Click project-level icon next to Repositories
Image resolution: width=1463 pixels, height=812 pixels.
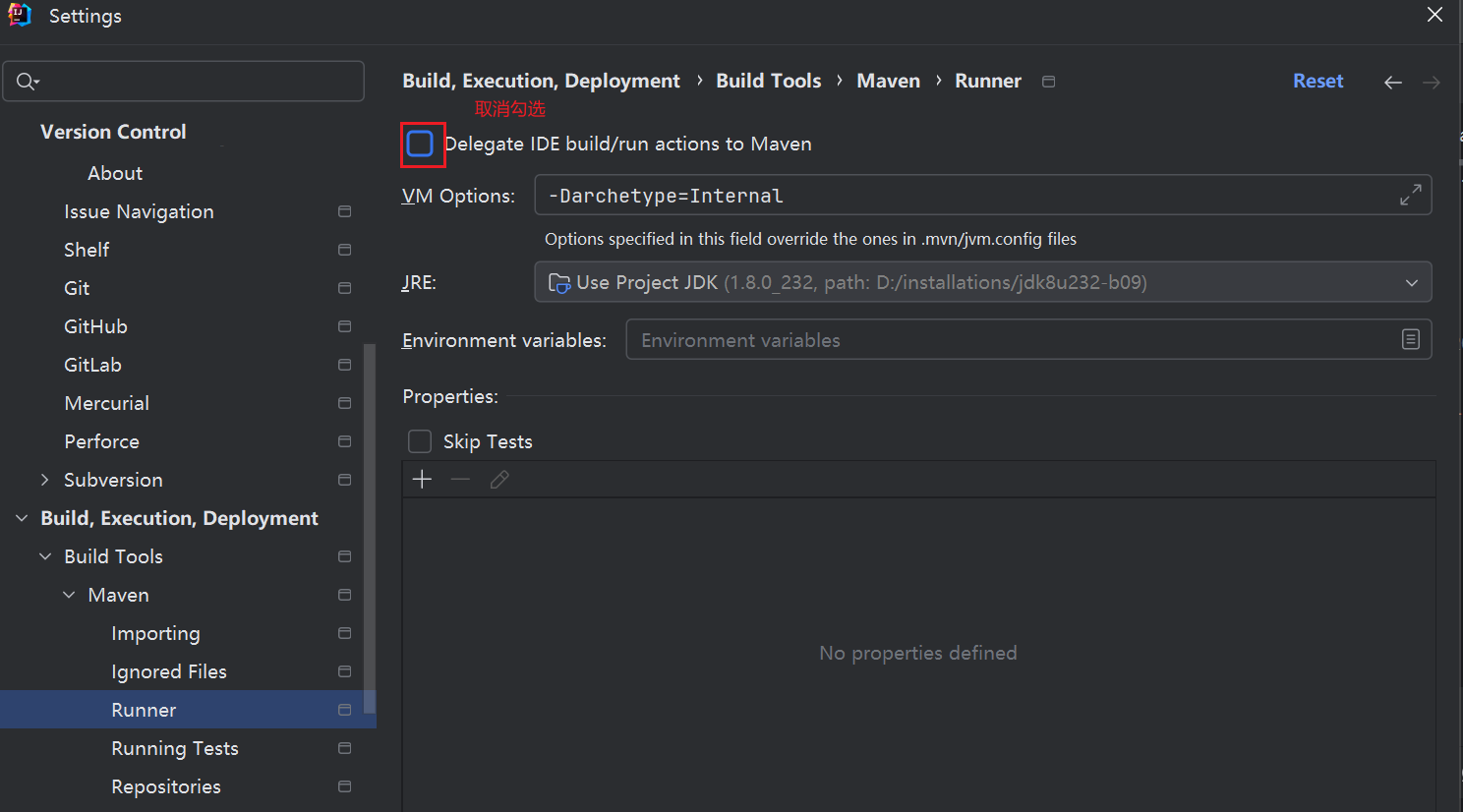click(x=345, y=786)
